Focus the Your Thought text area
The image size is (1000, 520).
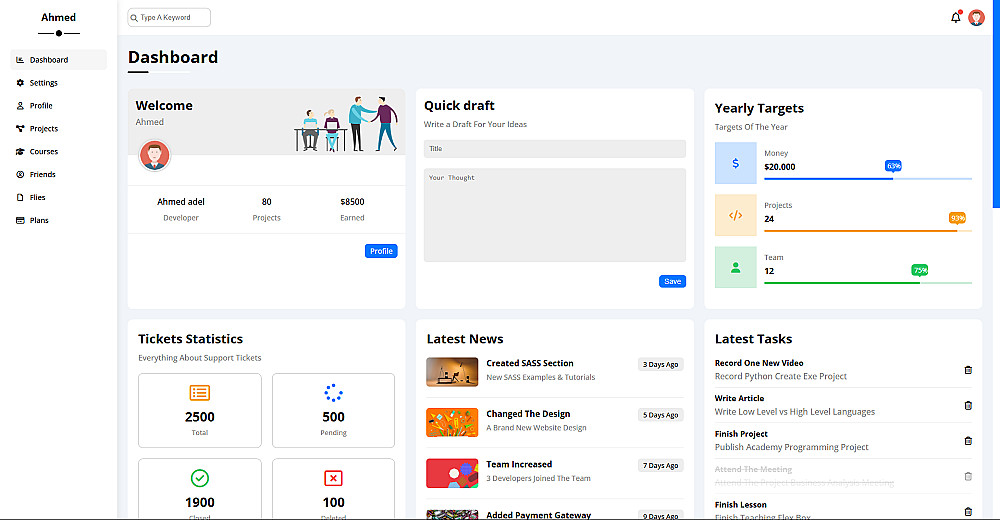[x=555, y=215]
